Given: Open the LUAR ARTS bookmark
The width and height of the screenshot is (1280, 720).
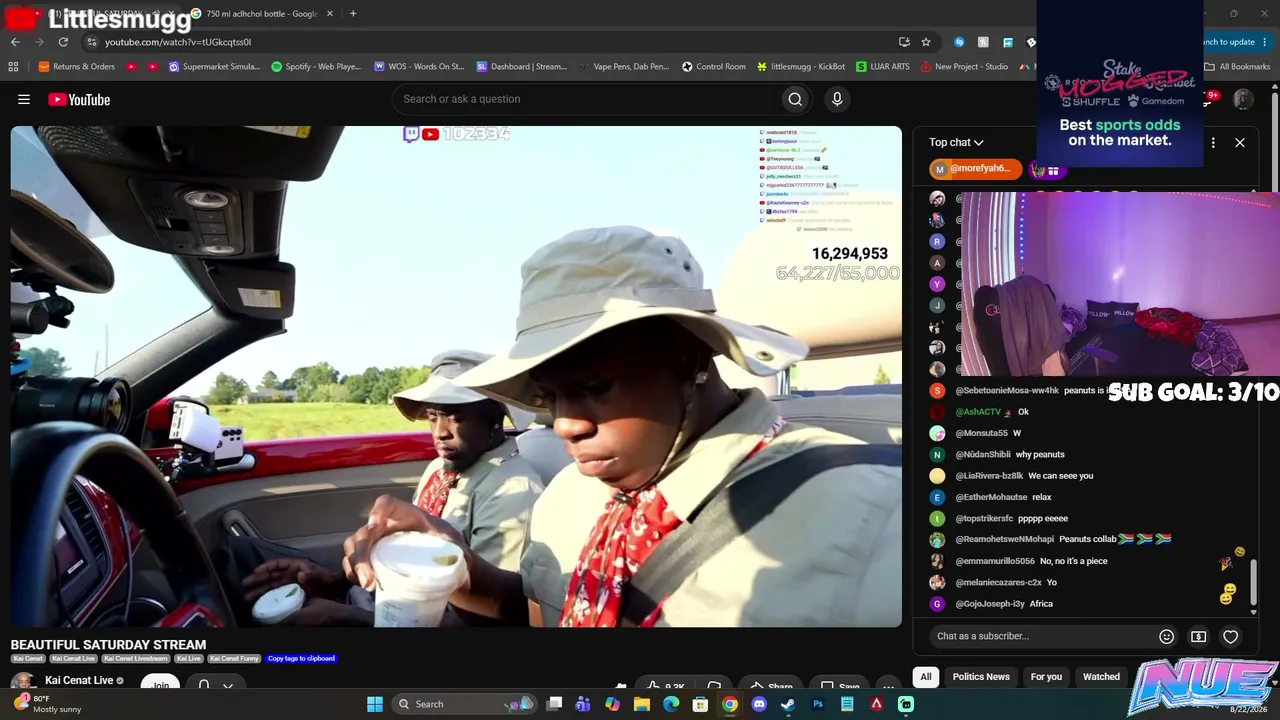Looking at the screenshot, I should pyautogui.click(x=883, y=67).
